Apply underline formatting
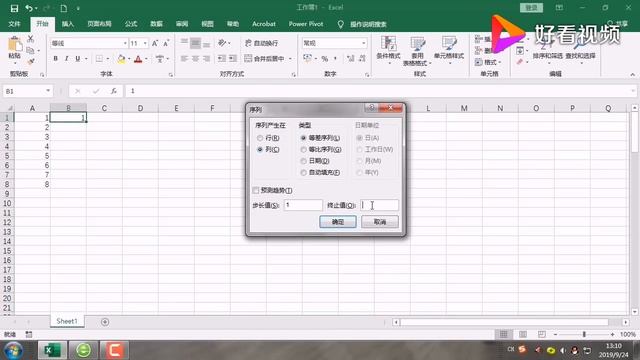 pyautogui.click(x=78, y=59)
